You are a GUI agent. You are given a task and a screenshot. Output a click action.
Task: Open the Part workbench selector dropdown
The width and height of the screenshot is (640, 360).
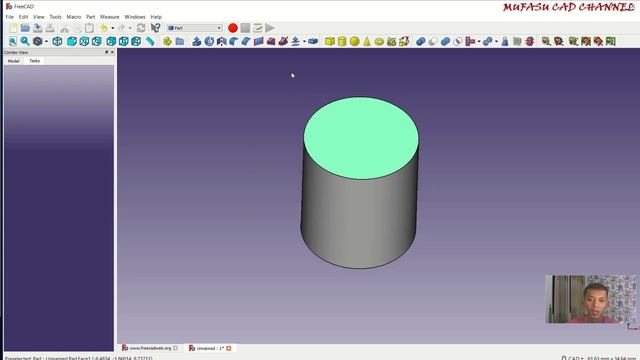194,28
